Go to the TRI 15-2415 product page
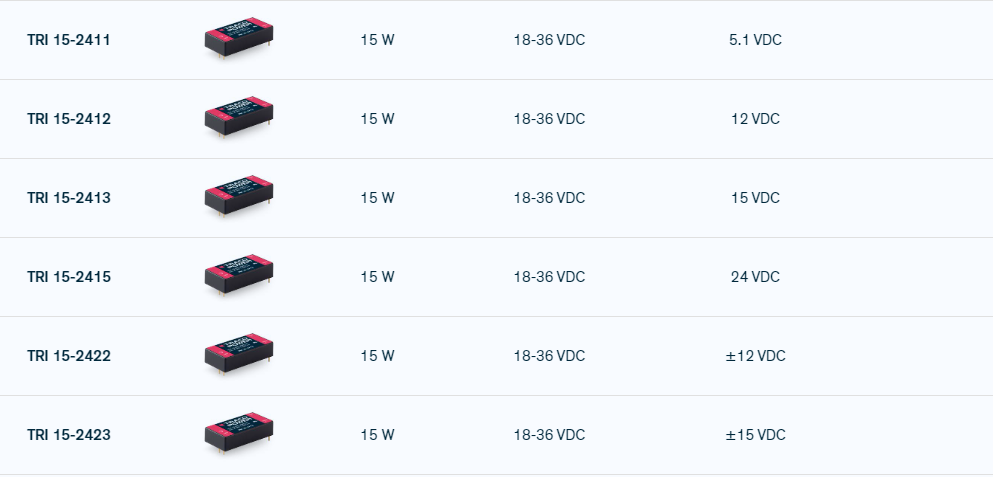Screen dimensions: 993x477 coord(69,277)
